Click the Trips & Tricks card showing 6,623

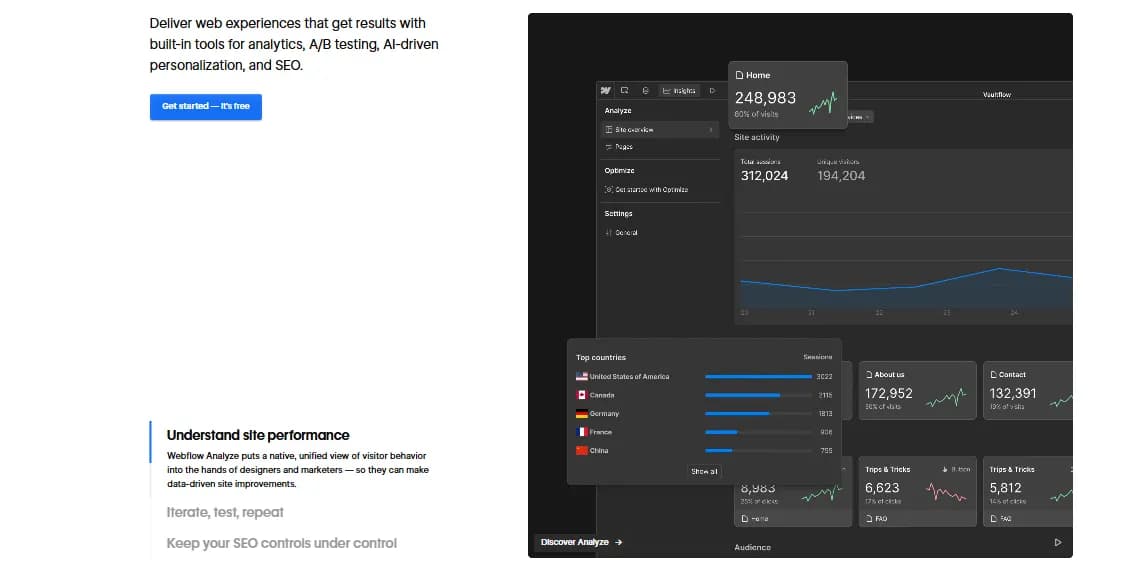(917, 491)
